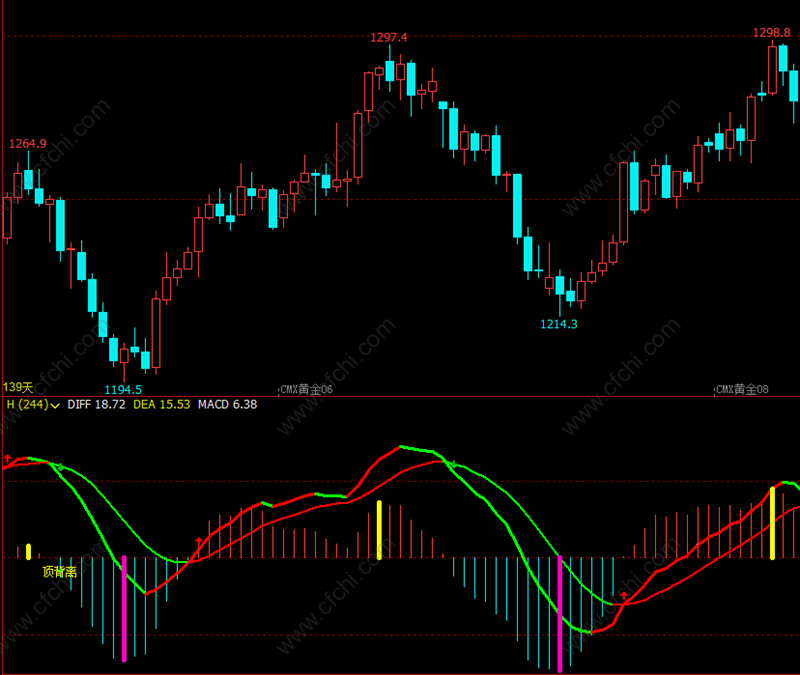This screenshot has height=675, width=800.
Task: Open the H (244) indicator dropdown arrow
Action: pos(55,406)
